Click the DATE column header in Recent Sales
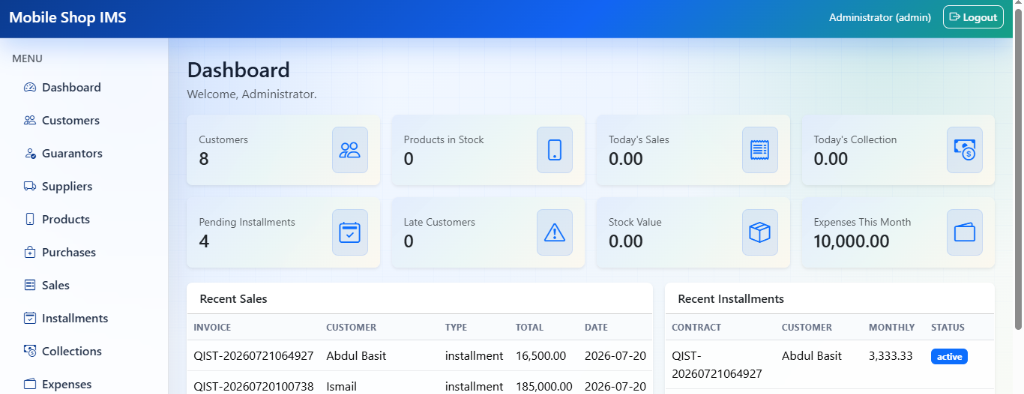This screenshot has height=394, width=1024. 596,327
